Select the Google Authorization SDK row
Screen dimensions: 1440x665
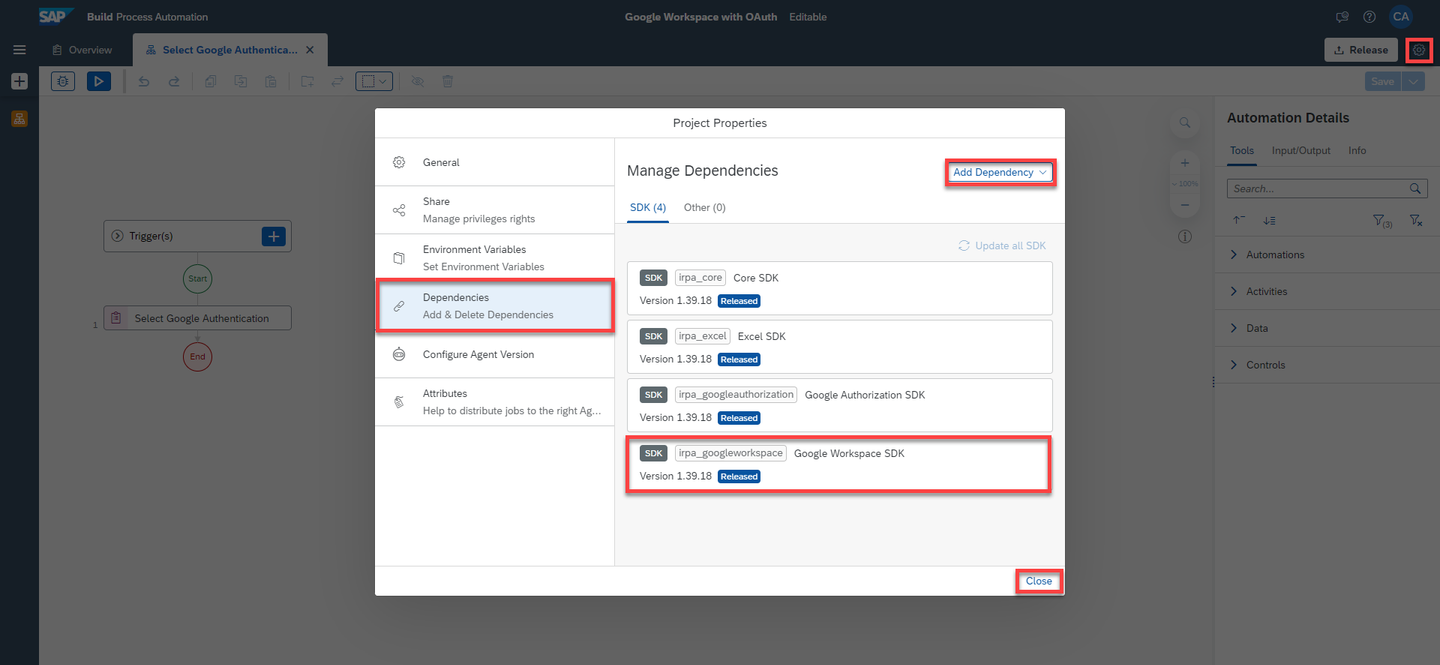pos(840,405)
